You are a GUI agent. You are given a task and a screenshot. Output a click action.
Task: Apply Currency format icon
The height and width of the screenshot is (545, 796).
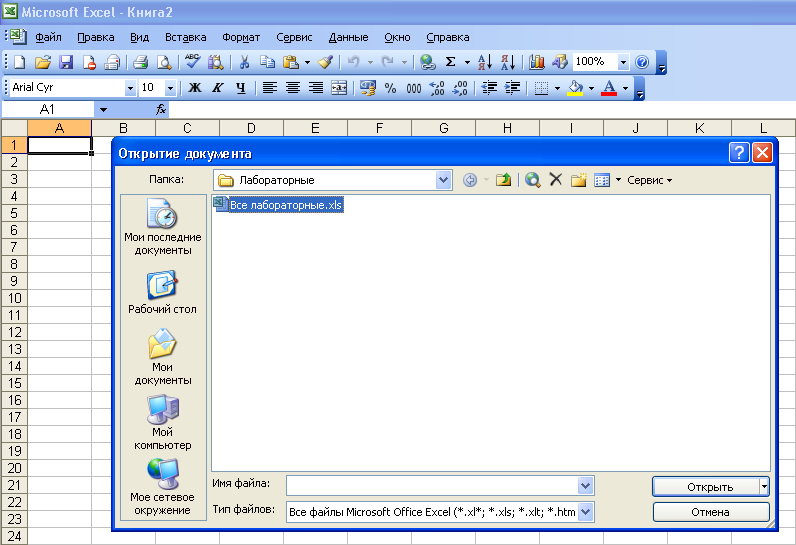point(368,88)
